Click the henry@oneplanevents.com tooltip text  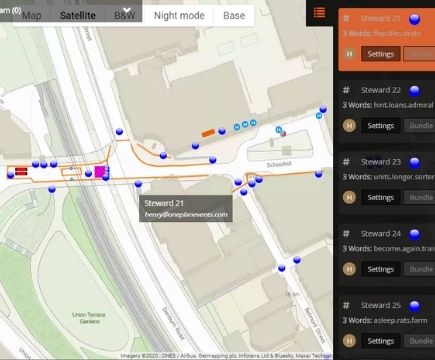tap(186, 215)
